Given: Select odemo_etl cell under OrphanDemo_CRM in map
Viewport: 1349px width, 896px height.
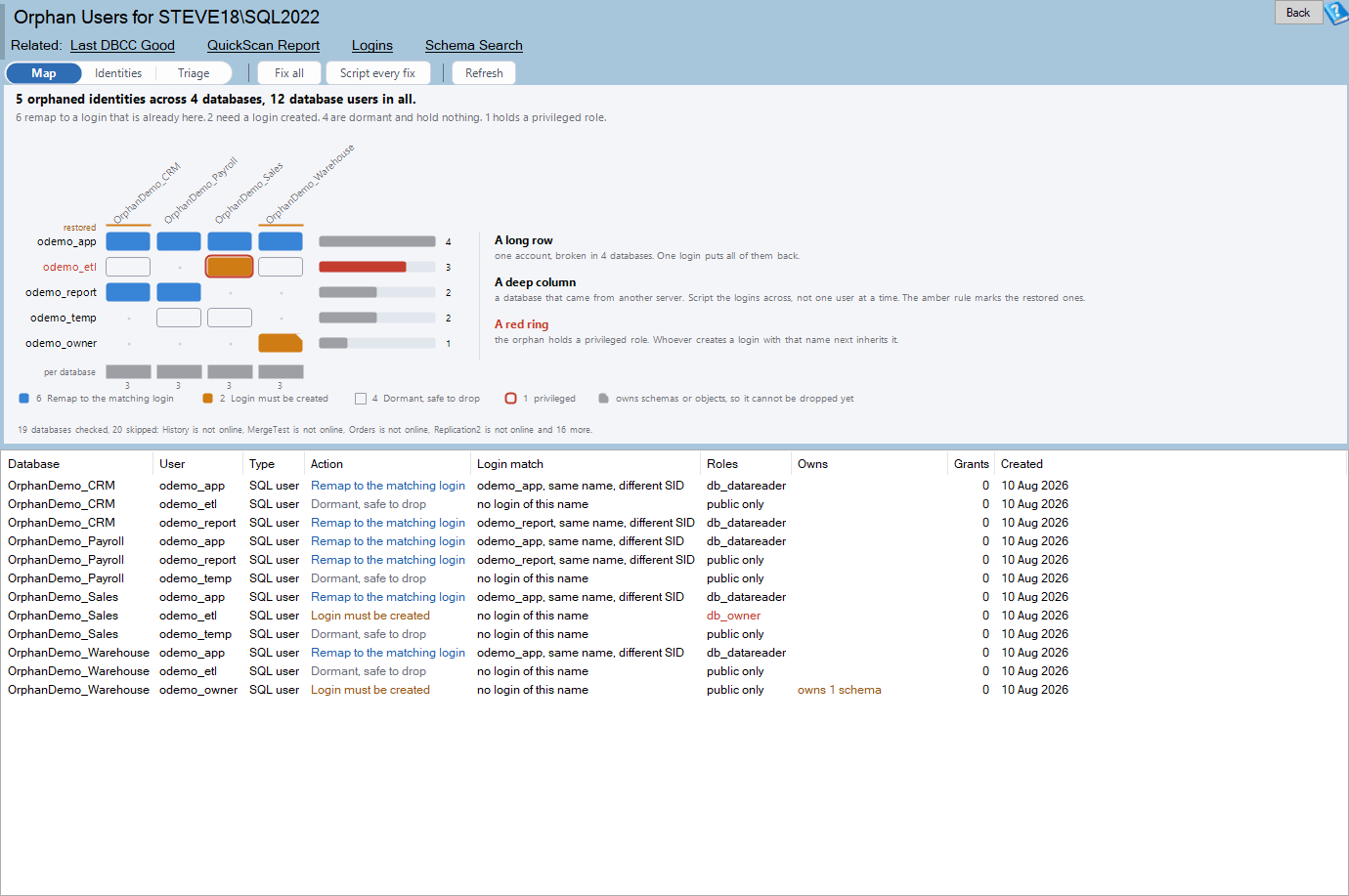Looking at the screenshot, I should [128, 267].
